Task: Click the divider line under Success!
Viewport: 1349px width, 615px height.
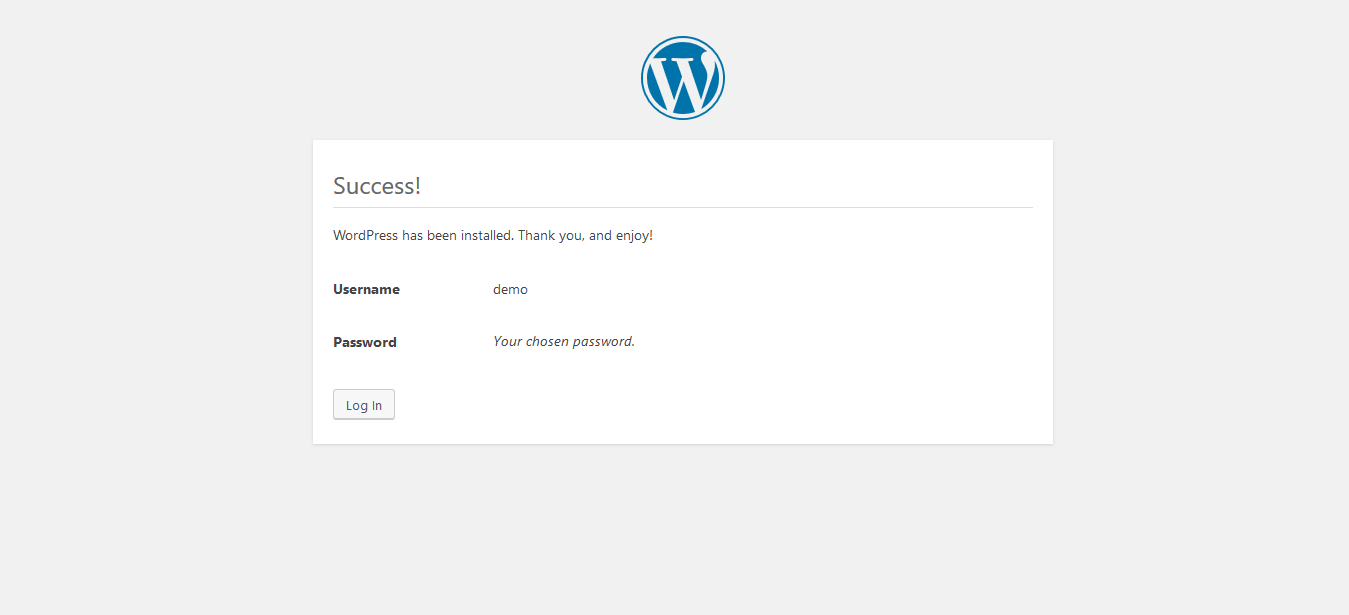Action: click(682, 207)
